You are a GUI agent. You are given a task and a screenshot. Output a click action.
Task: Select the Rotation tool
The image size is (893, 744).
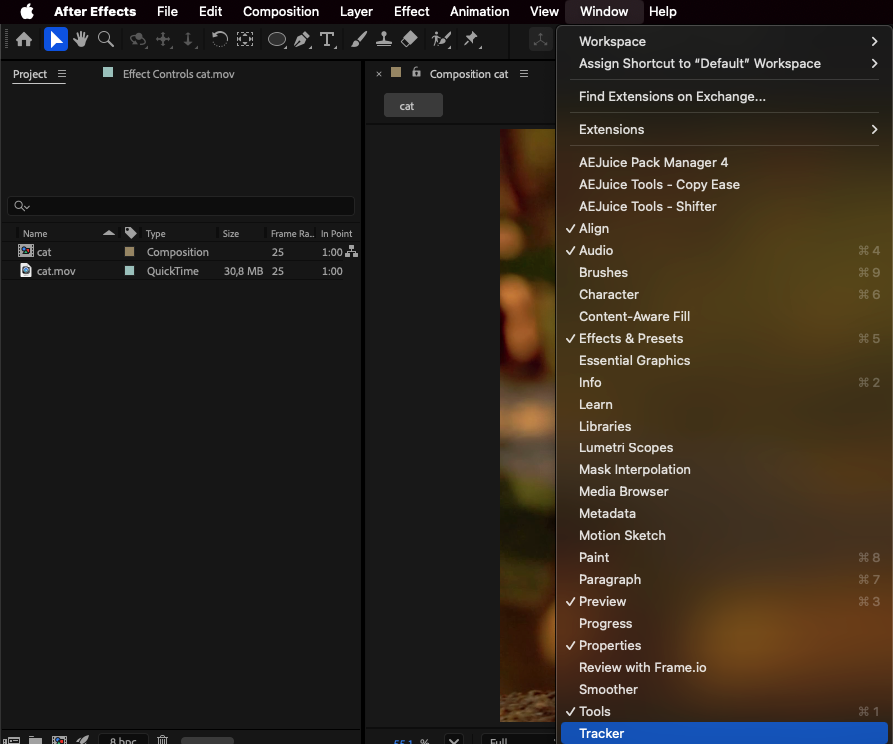click(x=219, y=39)
